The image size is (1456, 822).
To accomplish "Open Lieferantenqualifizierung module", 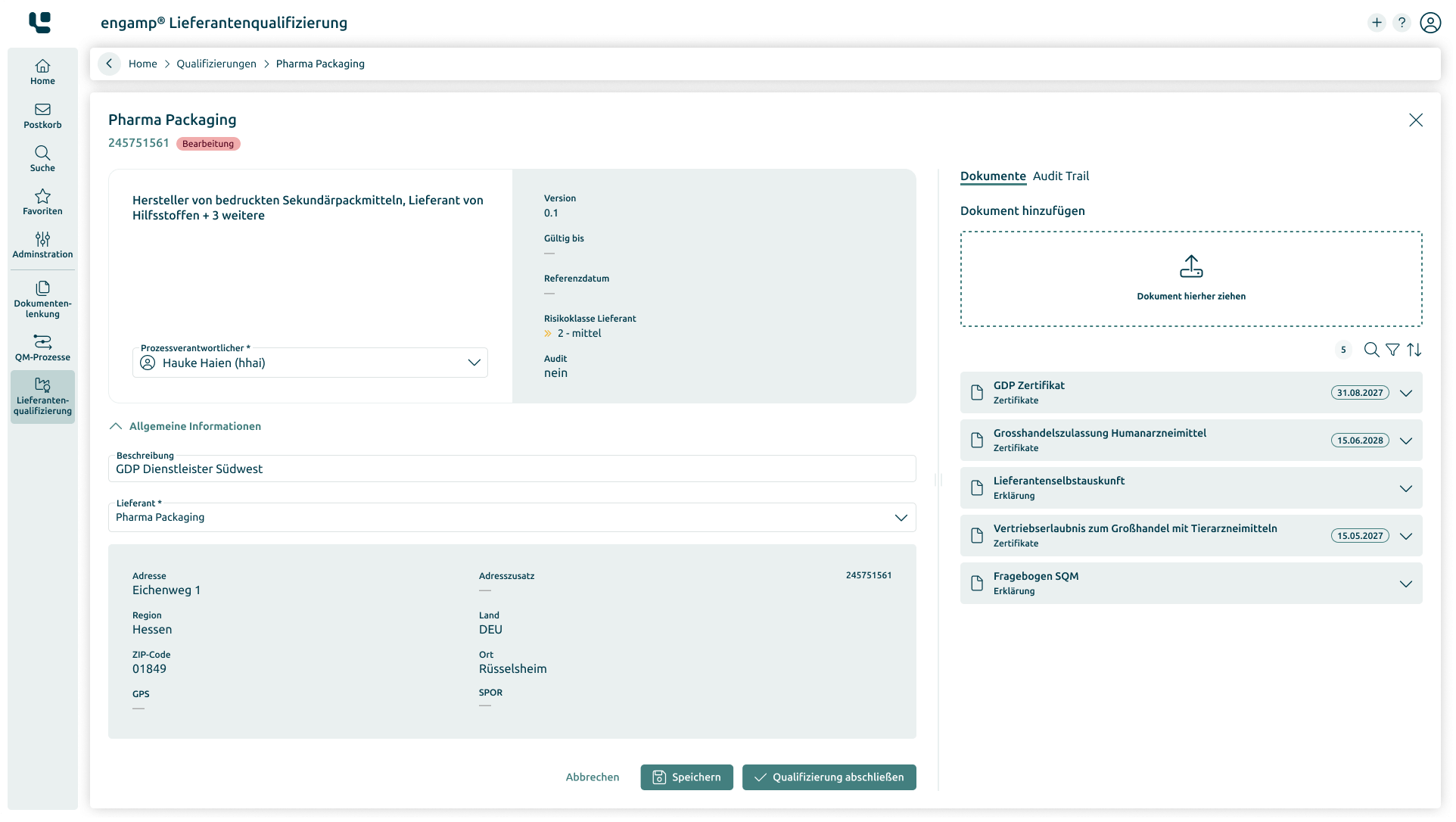I will tap(42, 397).
